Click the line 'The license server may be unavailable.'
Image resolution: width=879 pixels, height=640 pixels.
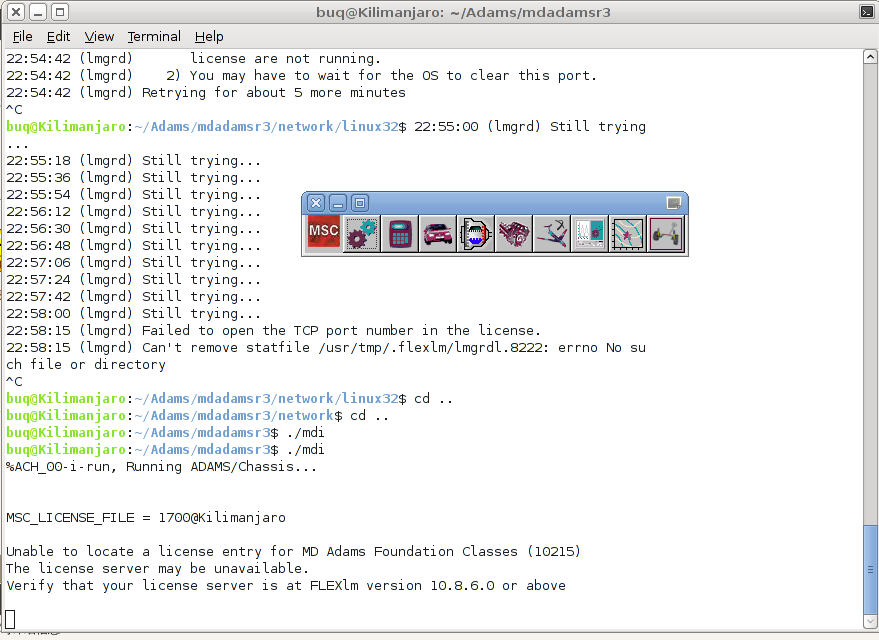pos(158,568)
